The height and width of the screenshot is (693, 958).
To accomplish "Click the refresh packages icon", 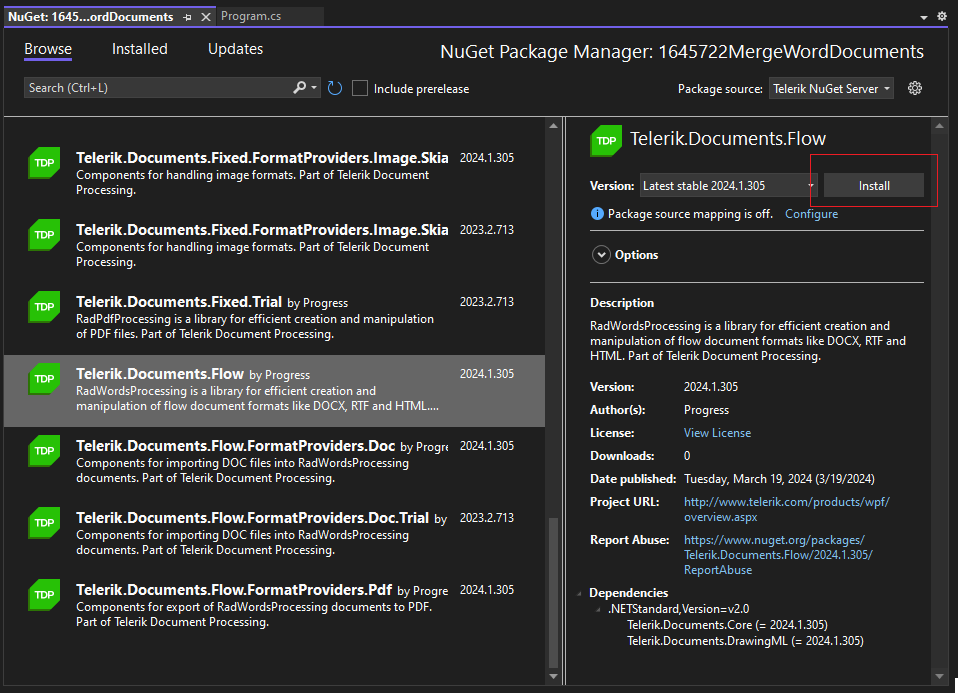I will [x=334, y=88].
